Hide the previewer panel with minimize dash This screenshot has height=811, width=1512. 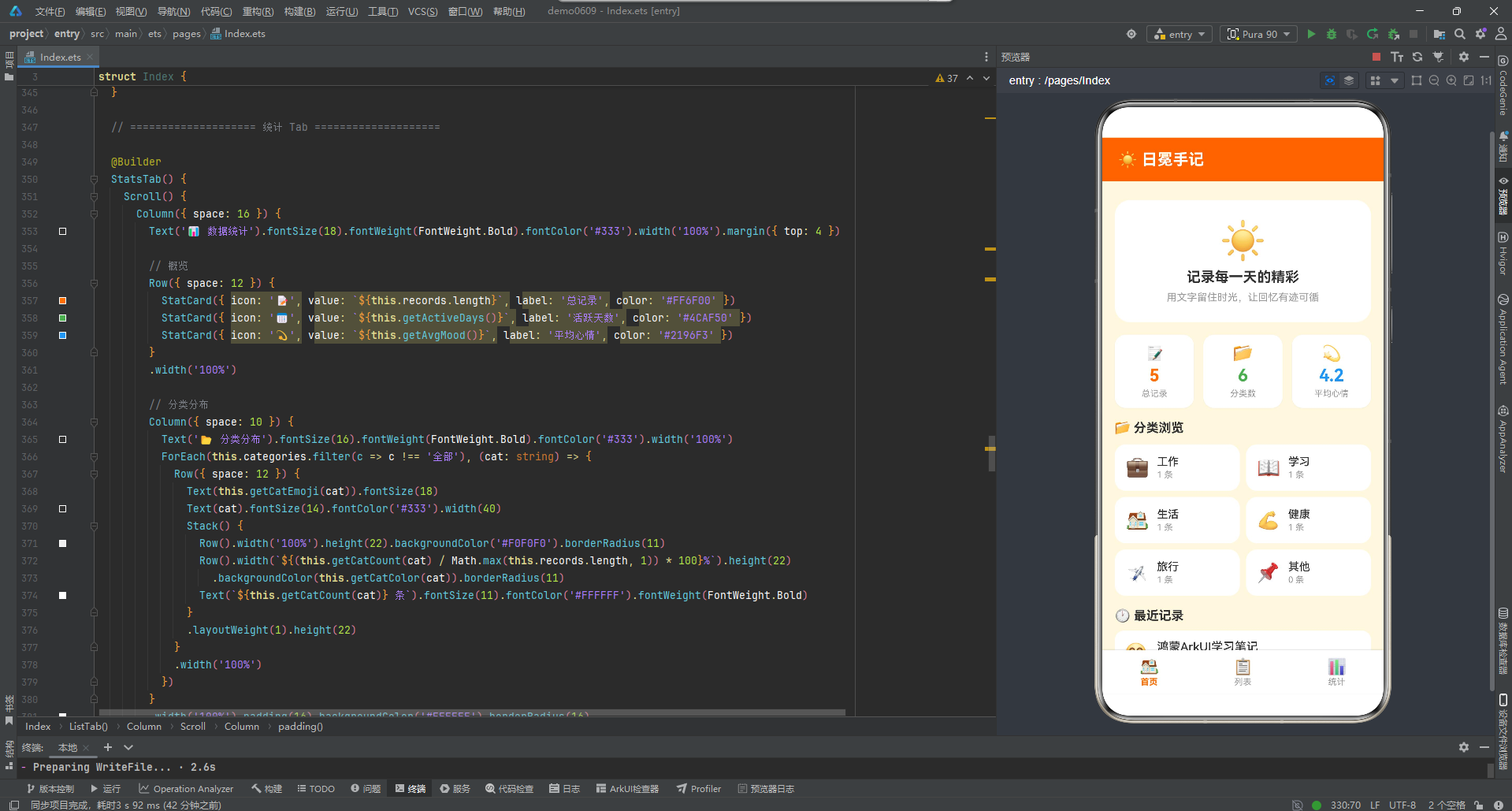[1484, 57]
